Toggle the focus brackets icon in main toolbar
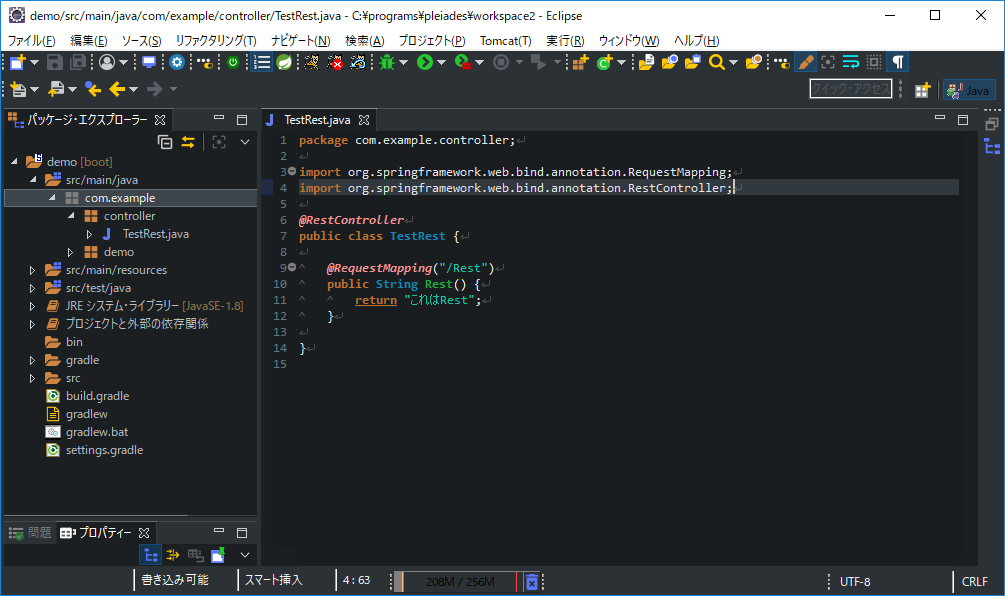 click(828, 62)
